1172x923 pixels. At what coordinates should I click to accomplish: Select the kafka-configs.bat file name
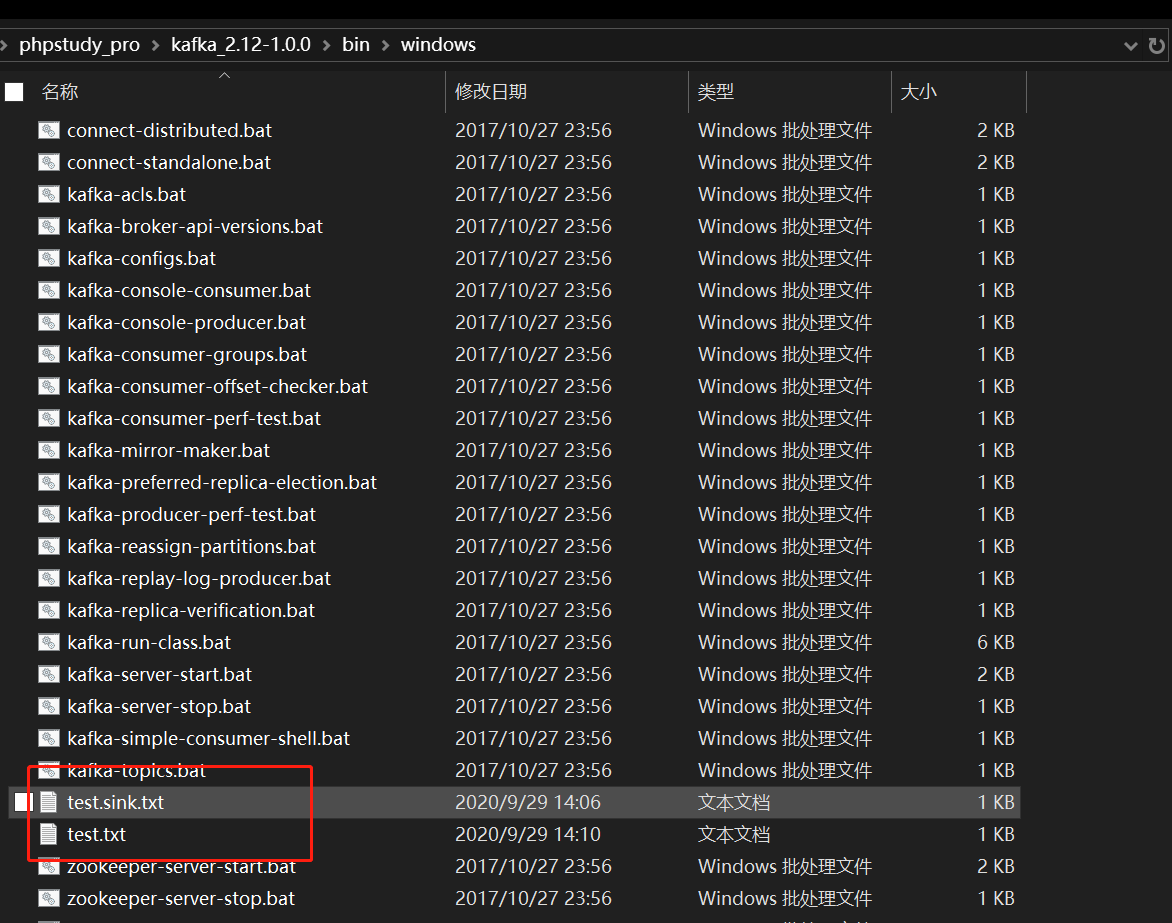coord(141,259)
